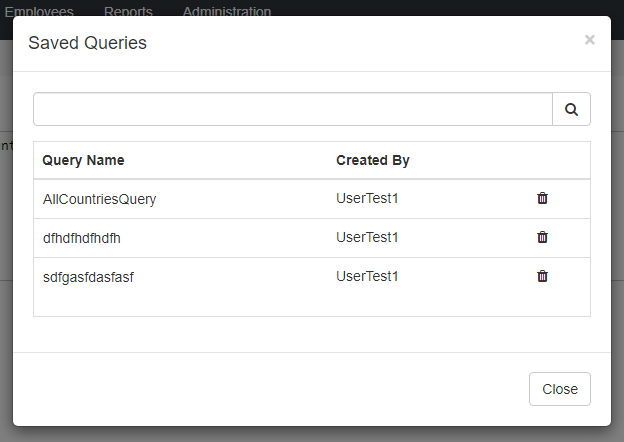Go to the Administration menu item
This screenshot has width=624, height=442.
click(226, 11)
